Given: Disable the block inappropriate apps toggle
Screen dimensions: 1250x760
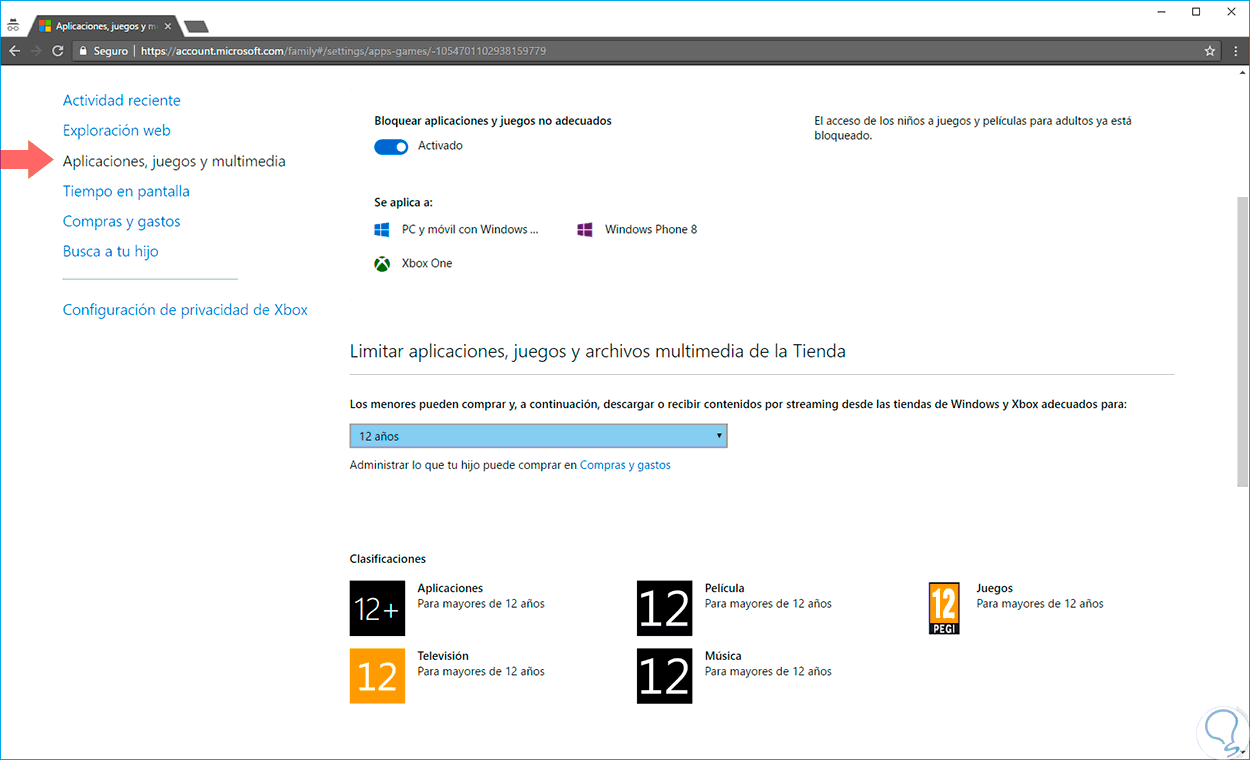Looking at the screenshot, I should point(391,146).
